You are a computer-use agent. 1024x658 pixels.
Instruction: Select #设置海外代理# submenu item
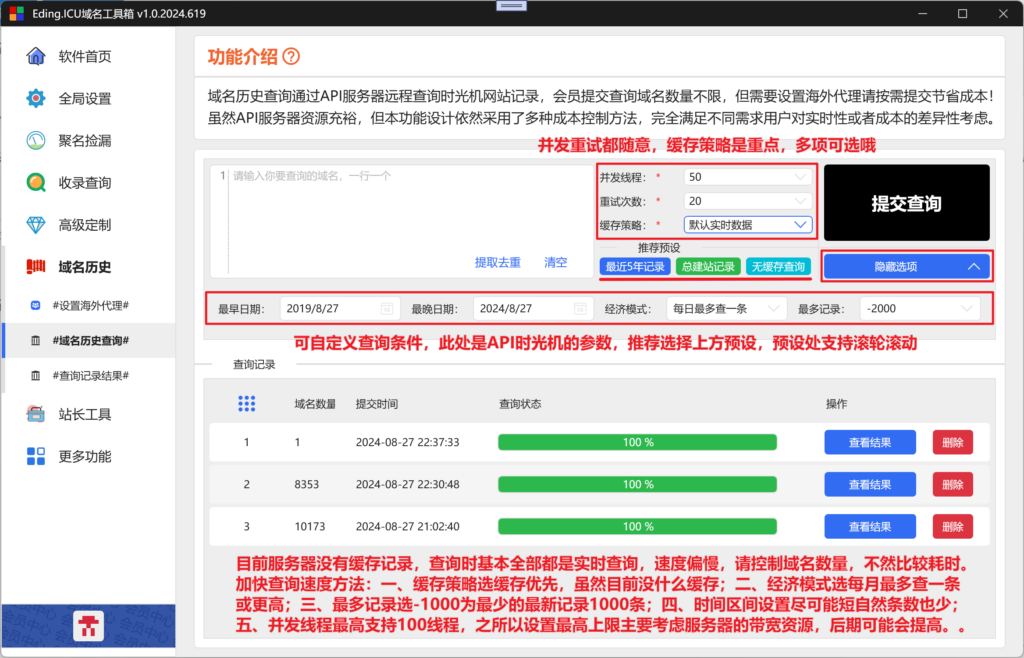point(91,306)
